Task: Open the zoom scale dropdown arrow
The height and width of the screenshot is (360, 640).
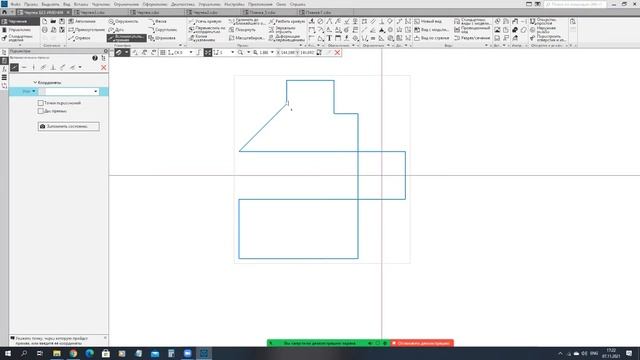Action: [272, 53]
